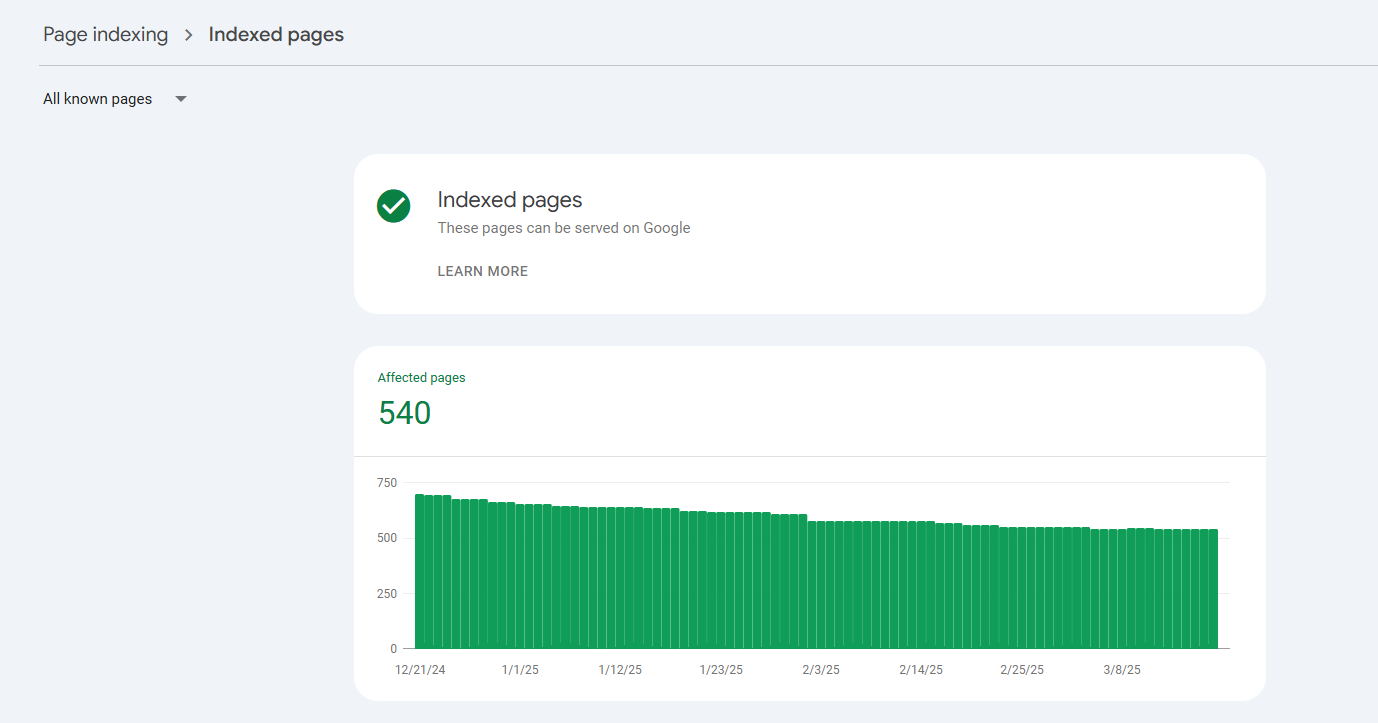Click the "These pages can be served" description

[564, 228]
